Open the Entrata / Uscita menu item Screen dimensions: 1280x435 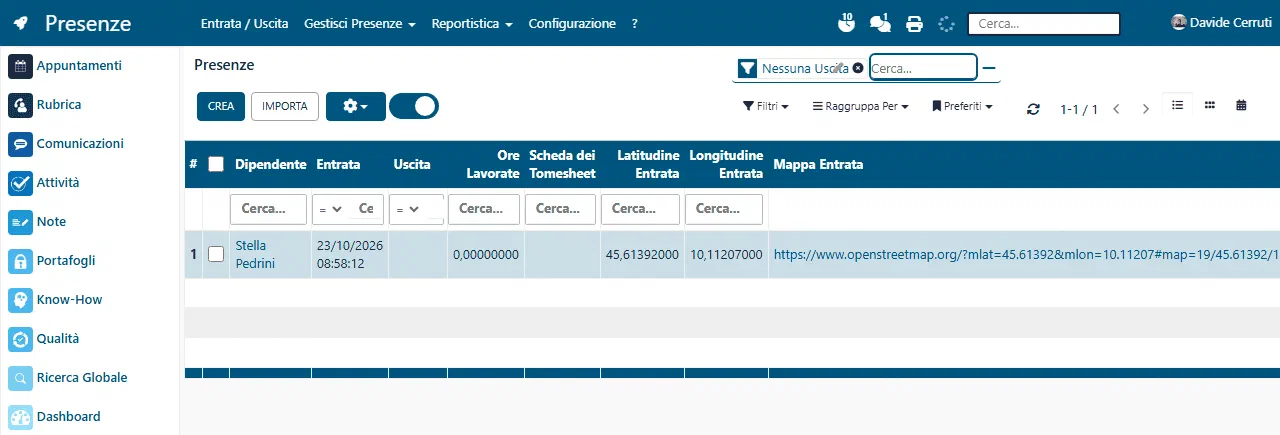point(244,23)
